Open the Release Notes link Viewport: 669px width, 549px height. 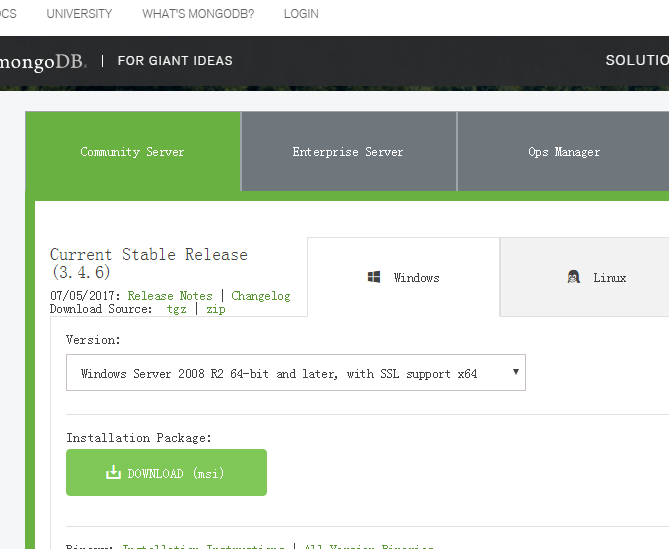[170, 296]
